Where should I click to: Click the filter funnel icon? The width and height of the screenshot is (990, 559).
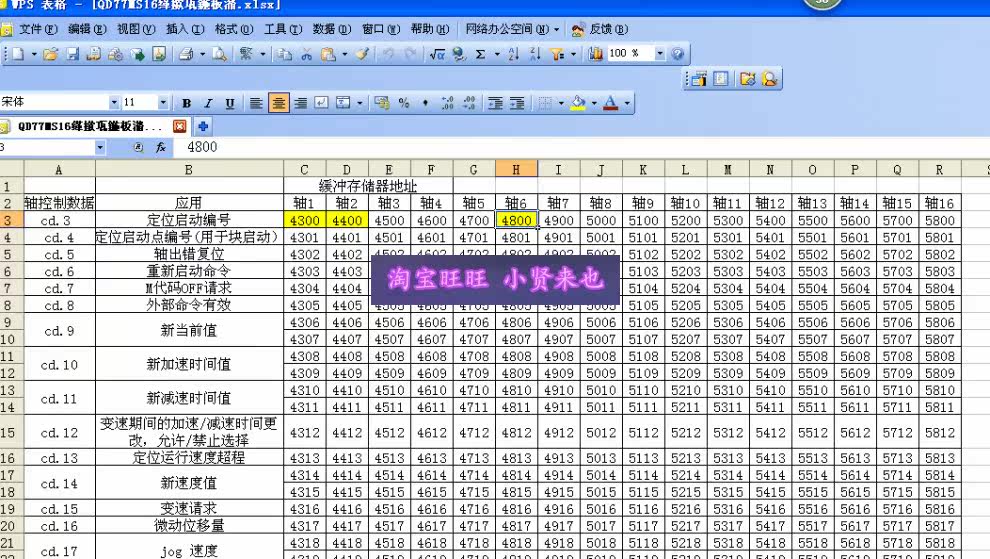coord(557,54)
